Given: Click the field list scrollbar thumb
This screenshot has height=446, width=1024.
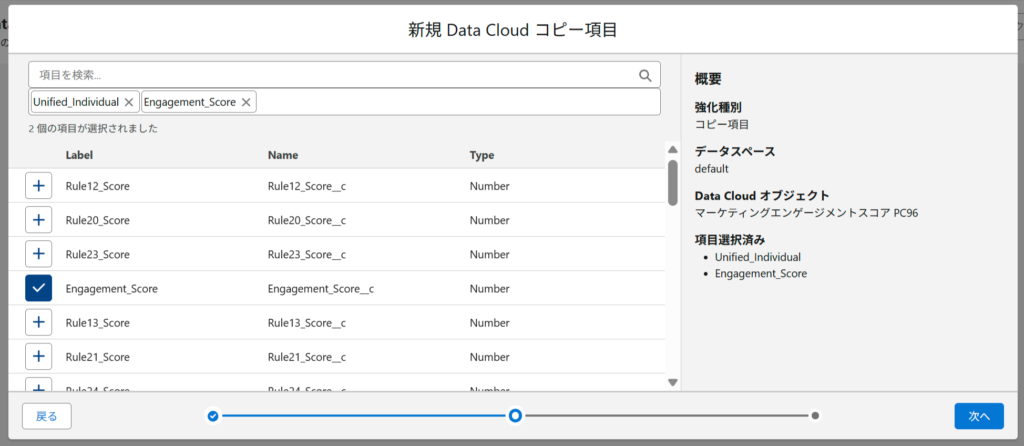Looking at the screenshot, I should 673,182.
